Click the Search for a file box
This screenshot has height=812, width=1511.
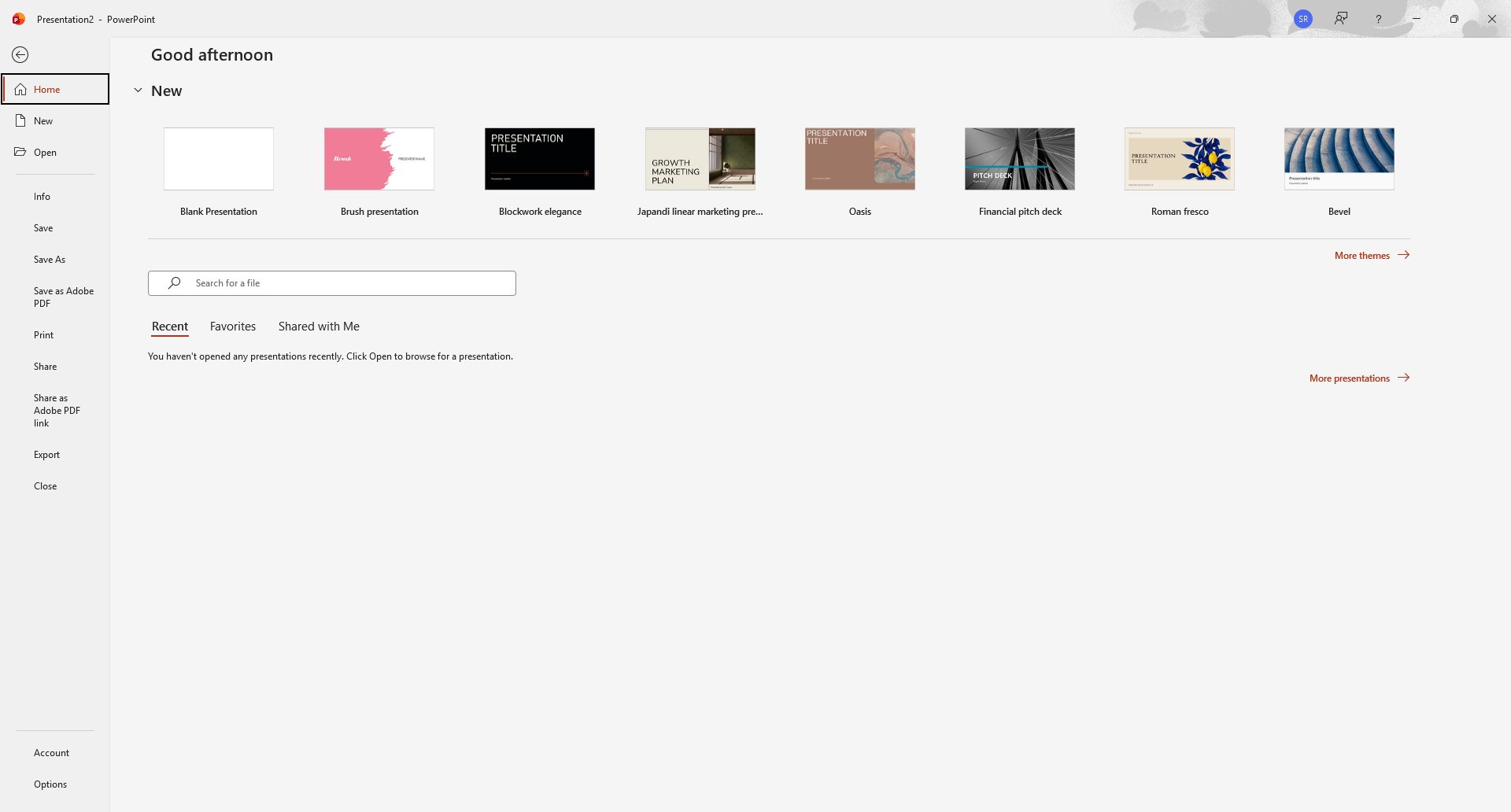pos(332,283)
